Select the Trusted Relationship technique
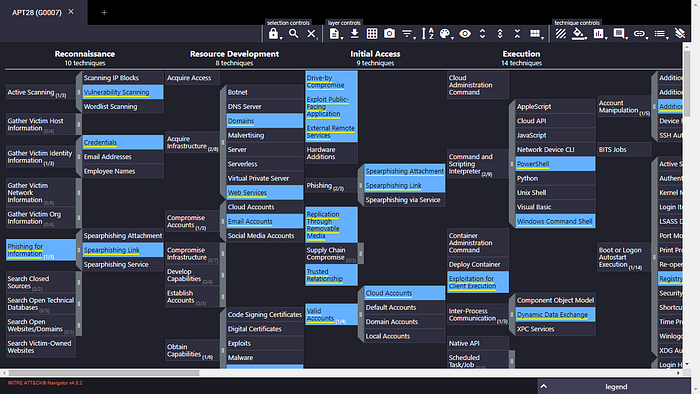Image resolution: width=700 pixels, height=394 pixels. pos(331,275)
